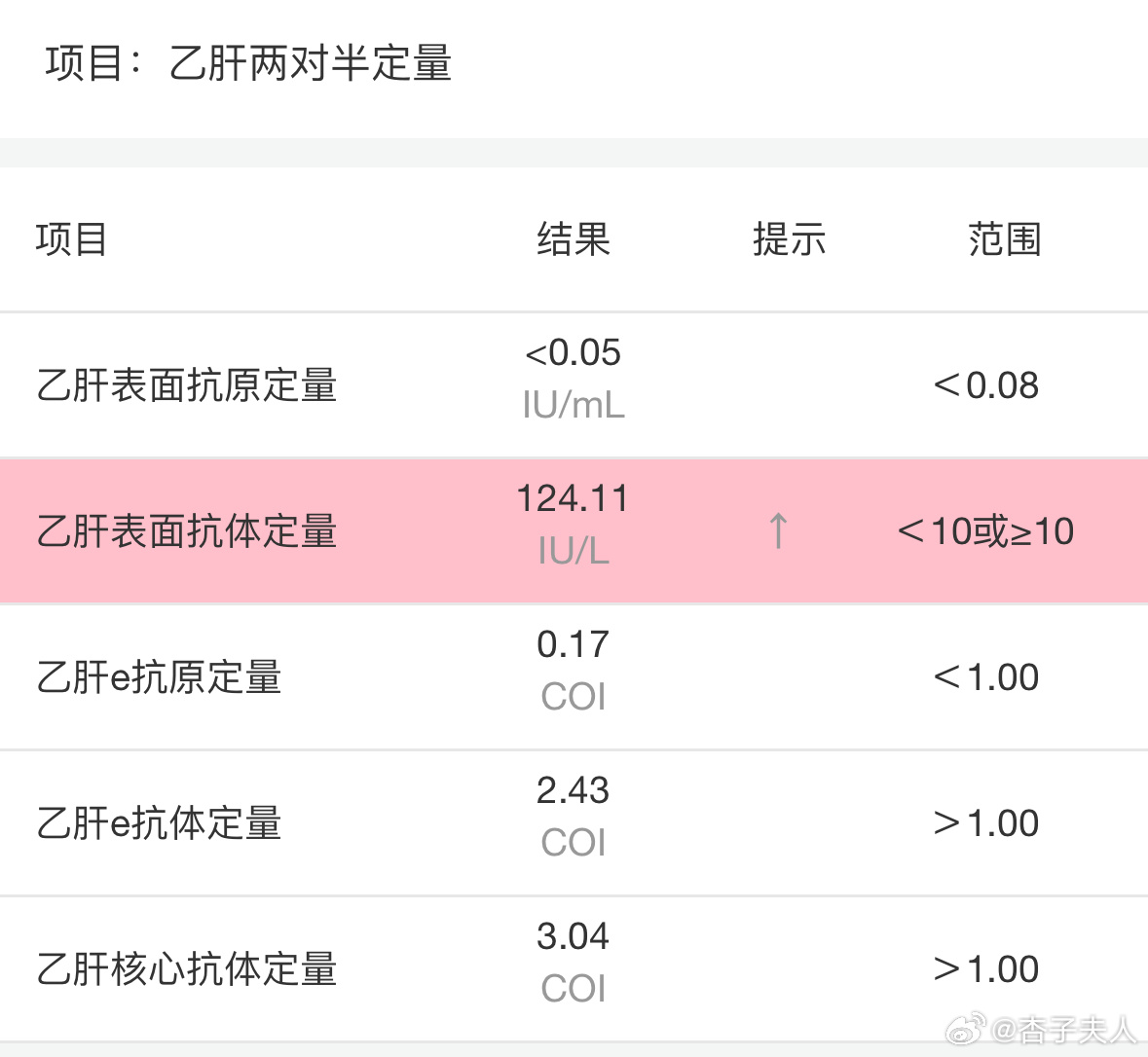Select the highlighted 乙肝表面抗体定量 row

[574, 530]
